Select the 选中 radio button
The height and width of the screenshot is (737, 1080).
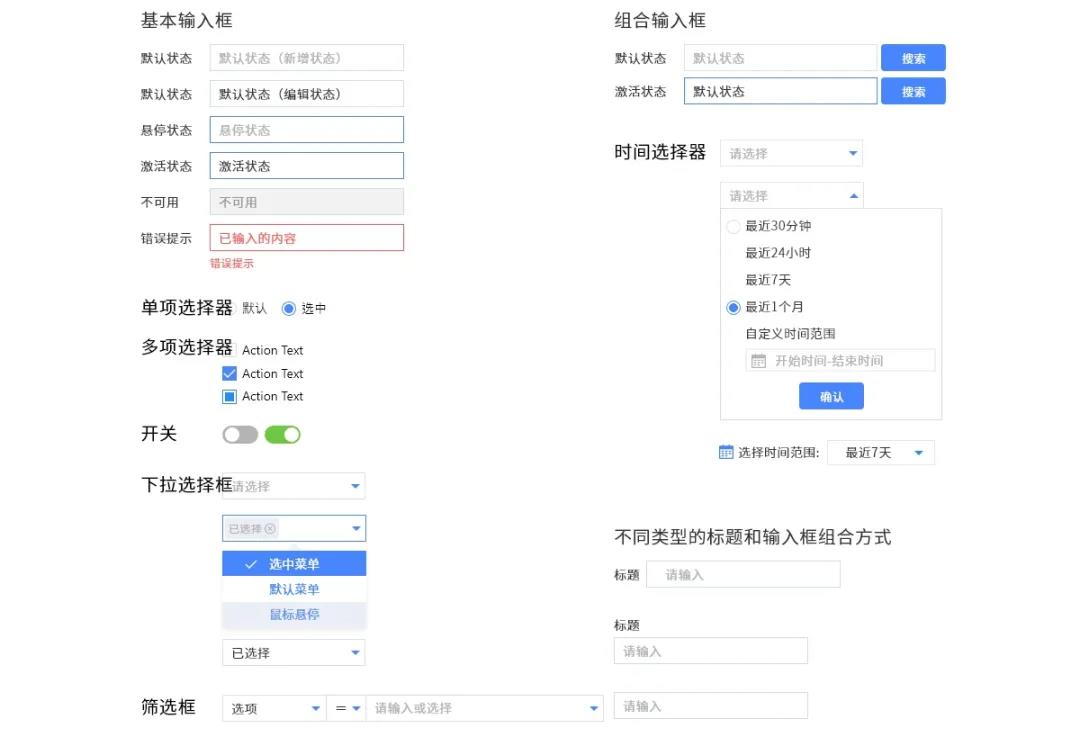coord(289,308)
